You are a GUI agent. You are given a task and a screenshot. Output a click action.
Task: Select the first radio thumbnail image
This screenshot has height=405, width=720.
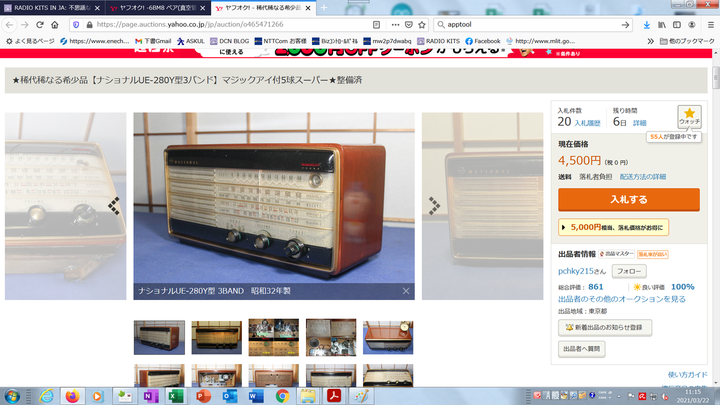(x=158, y=337)
